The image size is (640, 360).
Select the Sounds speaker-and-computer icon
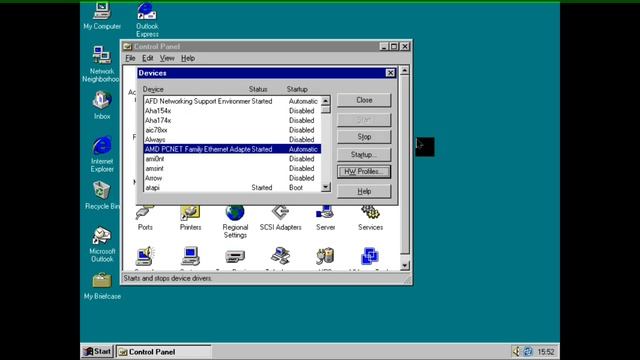pyautogui.click(x=145, y=257)
